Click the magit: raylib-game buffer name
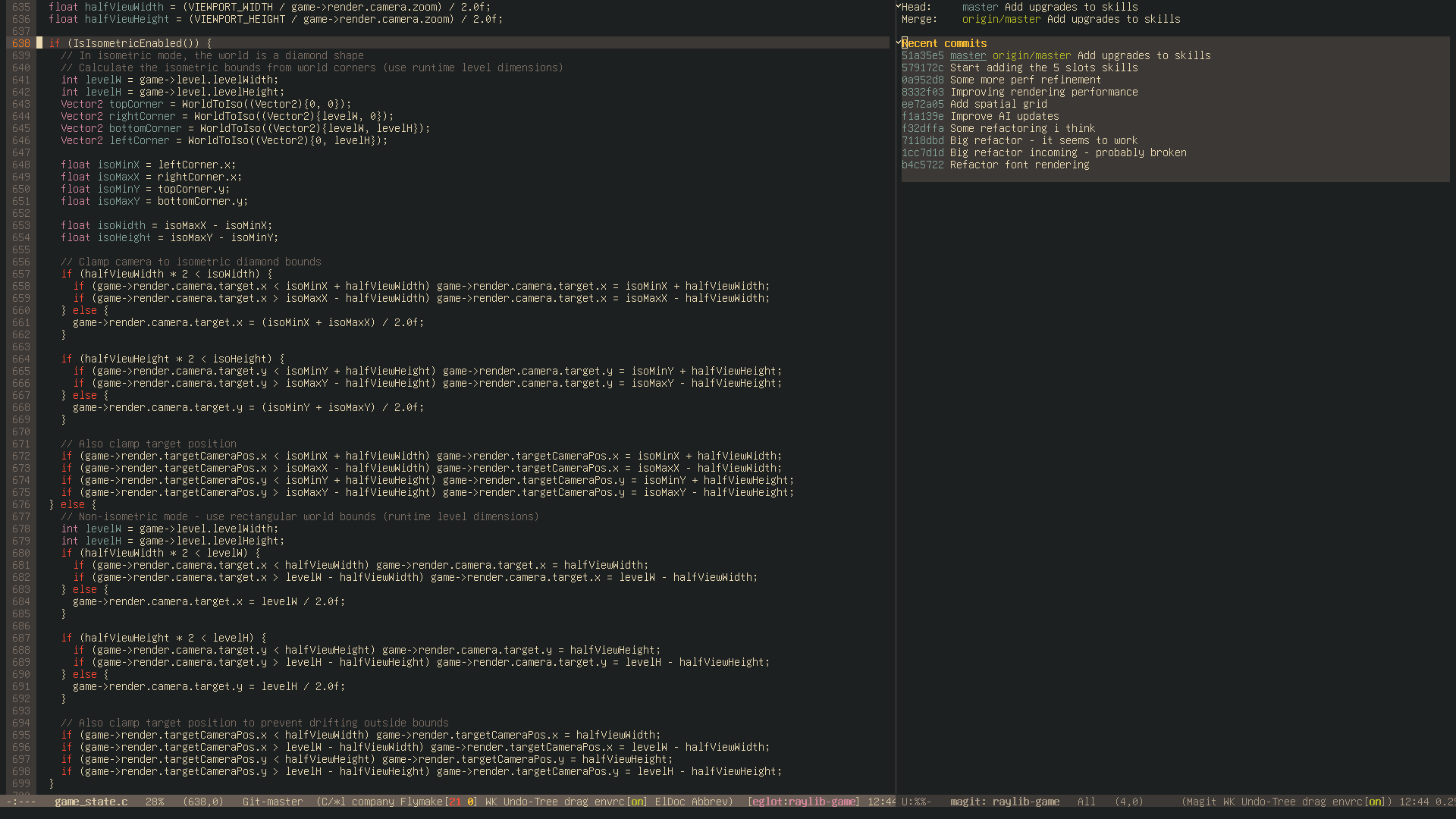Screen dimensions: 1456x819 point(1005,802)
